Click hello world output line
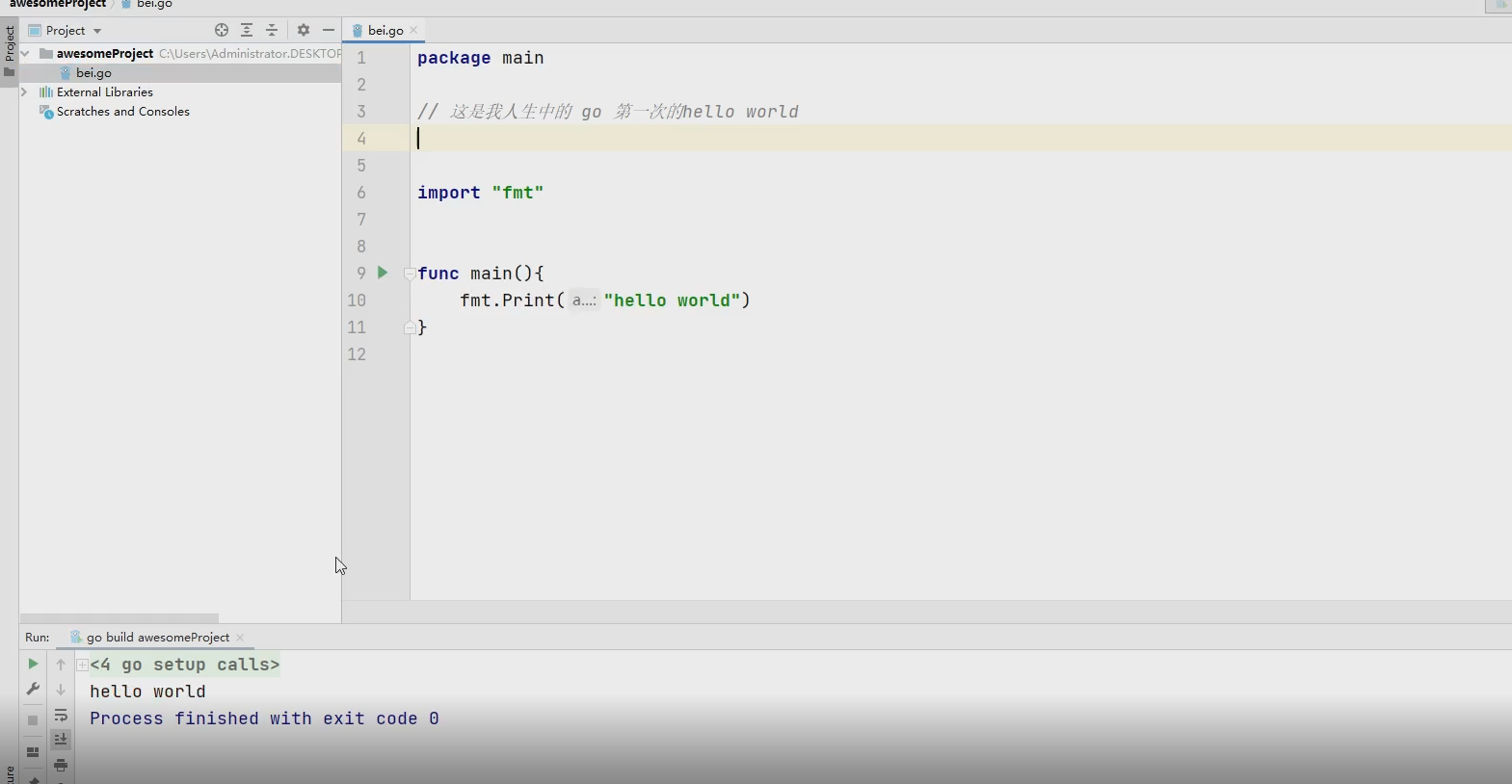Viewport: 1512px width, 784px height. click(x=147, y=692)
